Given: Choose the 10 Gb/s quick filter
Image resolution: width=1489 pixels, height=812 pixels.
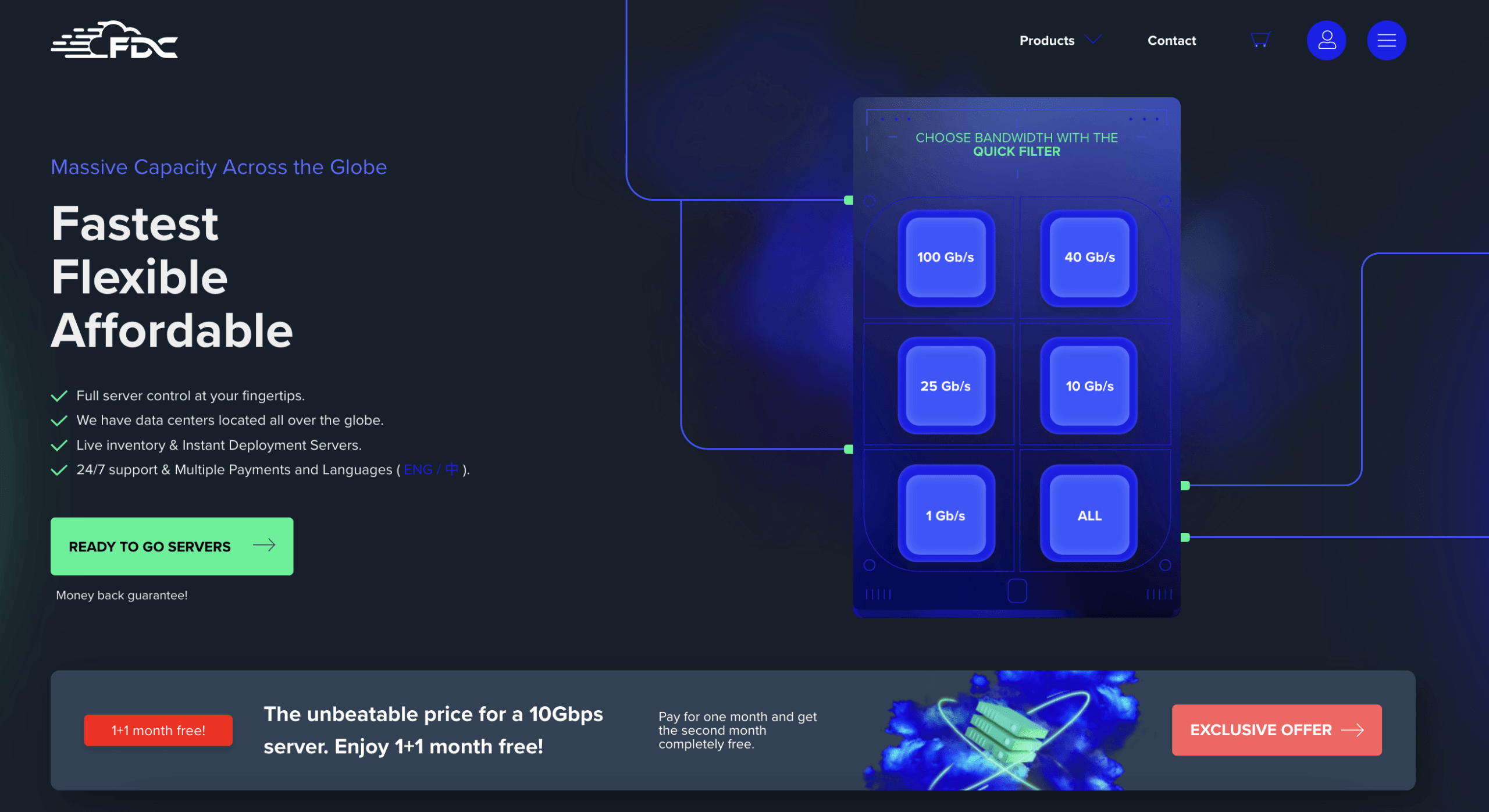Looking at the screenshot, I should pyautogui.click(x=1089, y=386).
